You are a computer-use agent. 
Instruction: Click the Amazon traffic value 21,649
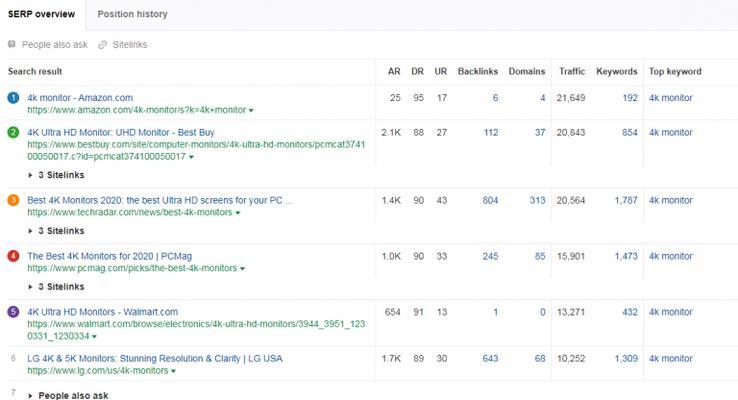[x=571, y=98]
